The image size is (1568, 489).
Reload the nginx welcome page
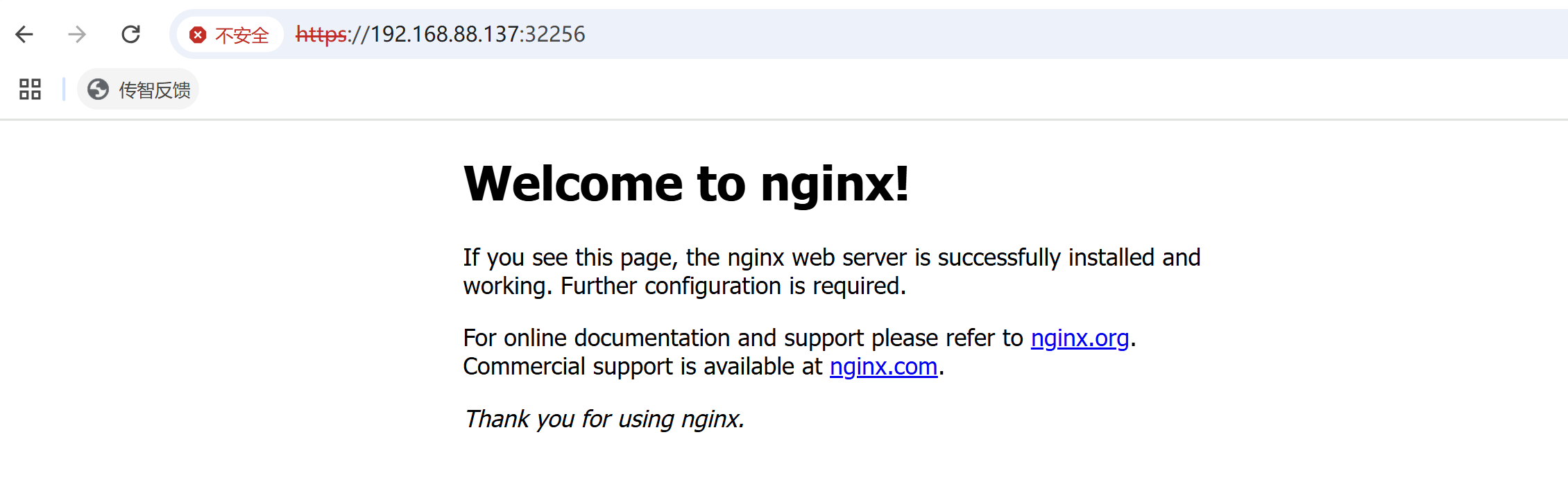click(x=130, y=34)
